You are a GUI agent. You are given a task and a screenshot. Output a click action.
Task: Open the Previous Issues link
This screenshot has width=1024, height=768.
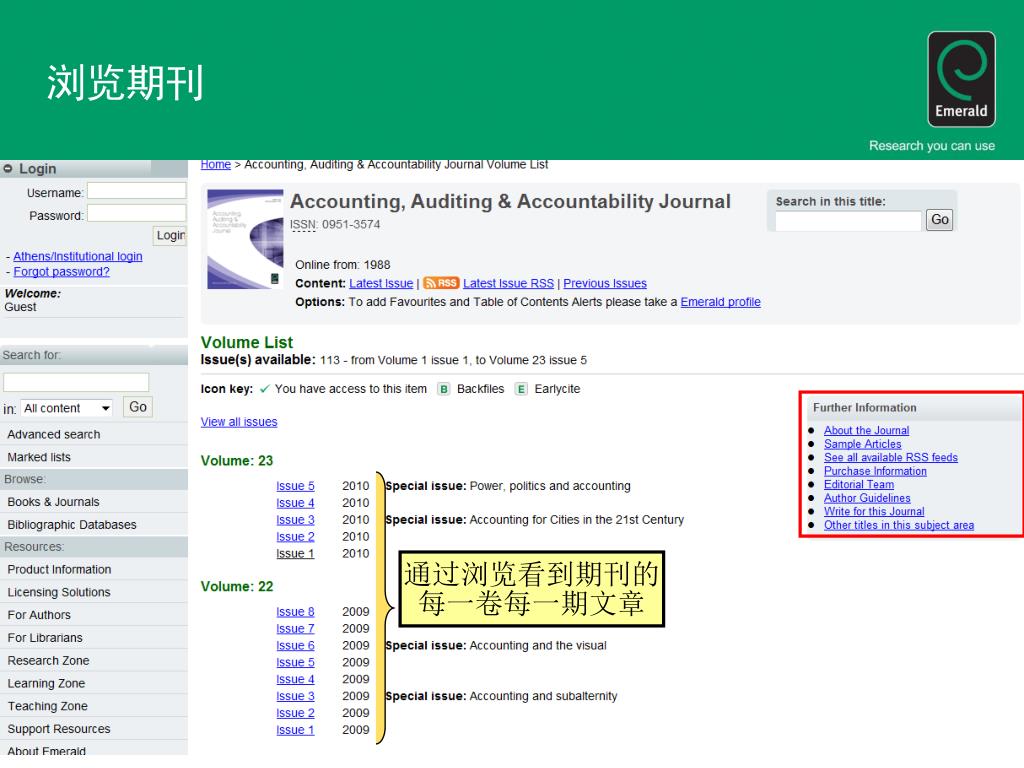coord(605,283)
